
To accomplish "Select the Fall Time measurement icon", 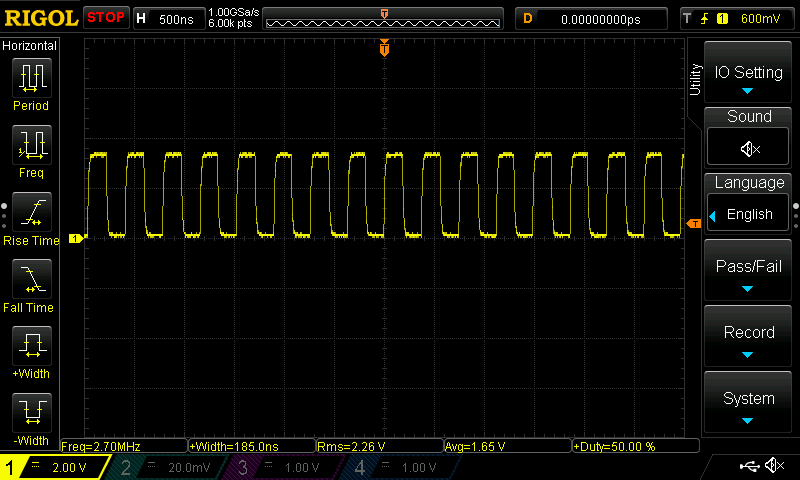I will [x=32, y=279].
